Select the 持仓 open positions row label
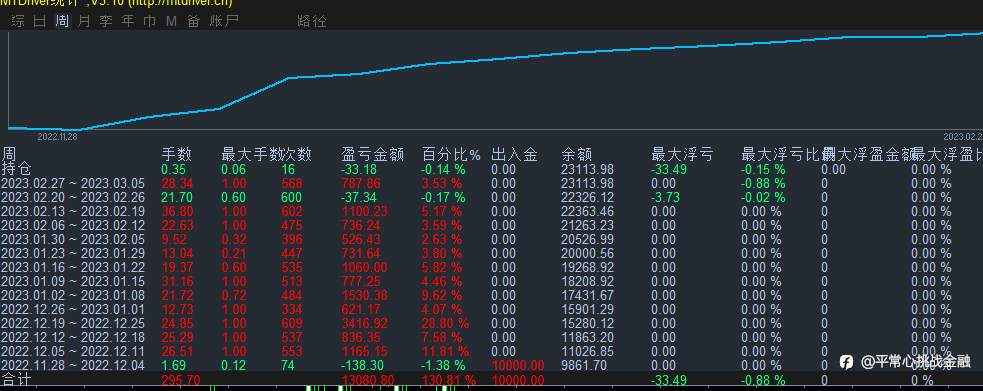This screenshot has width=983, height=391. click(x=16, y=169)
